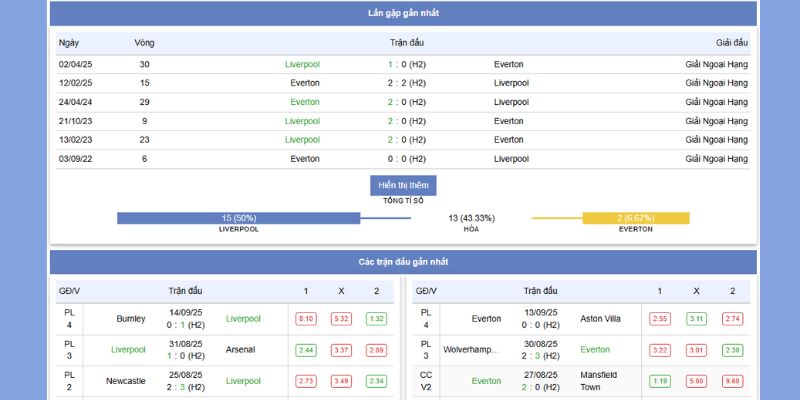Click the "Ngày" column header
800x400 pixels.
coord(69,43)
